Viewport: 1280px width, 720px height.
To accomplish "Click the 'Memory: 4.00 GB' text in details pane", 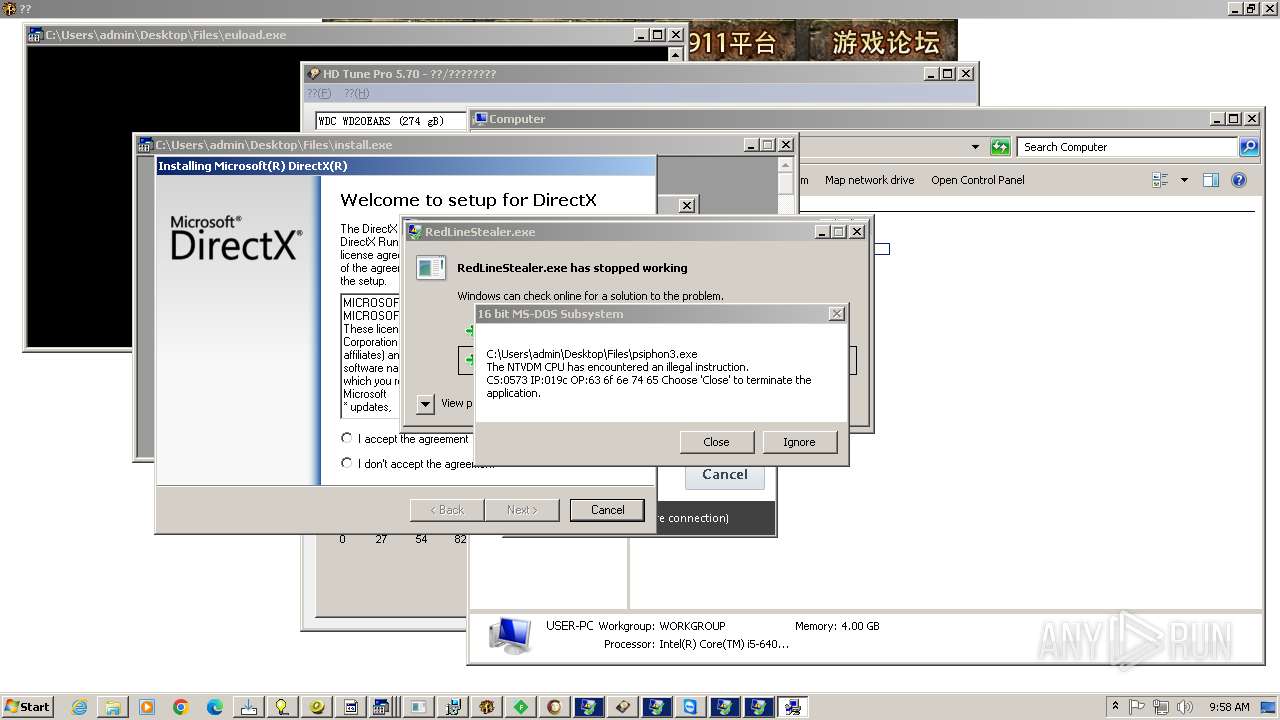I will coord(837,626).
